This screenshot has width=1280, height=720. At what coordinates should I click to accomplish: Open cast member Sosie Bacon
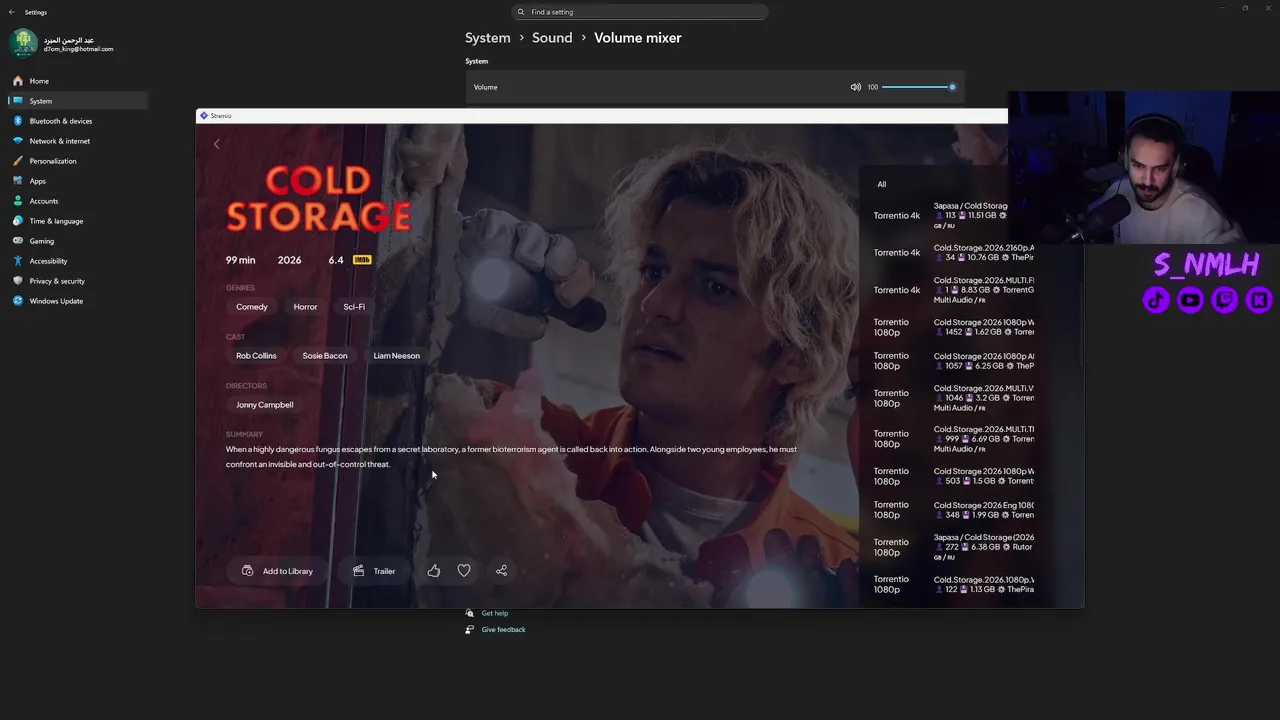coord(325,356)
